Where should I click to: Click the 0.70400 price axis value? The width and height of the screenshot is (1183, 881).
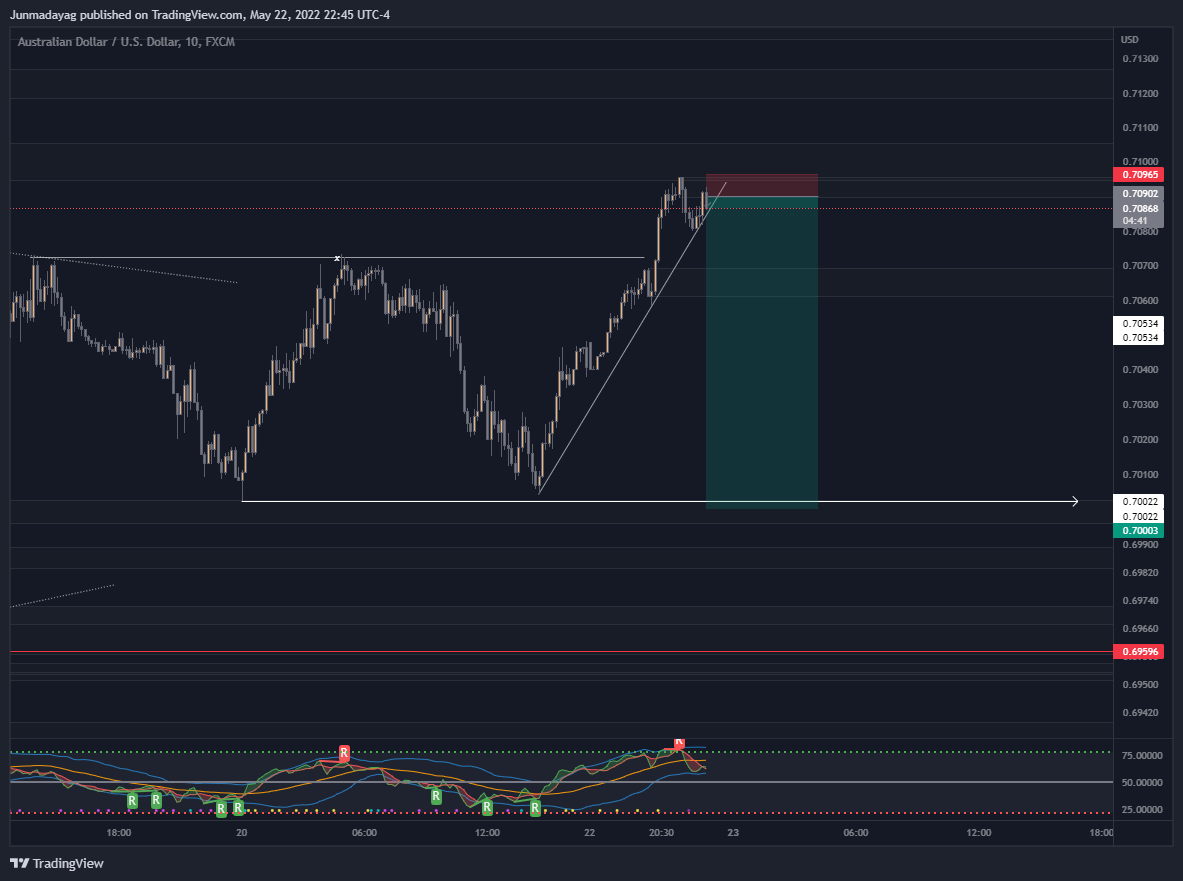point(1140,370)
